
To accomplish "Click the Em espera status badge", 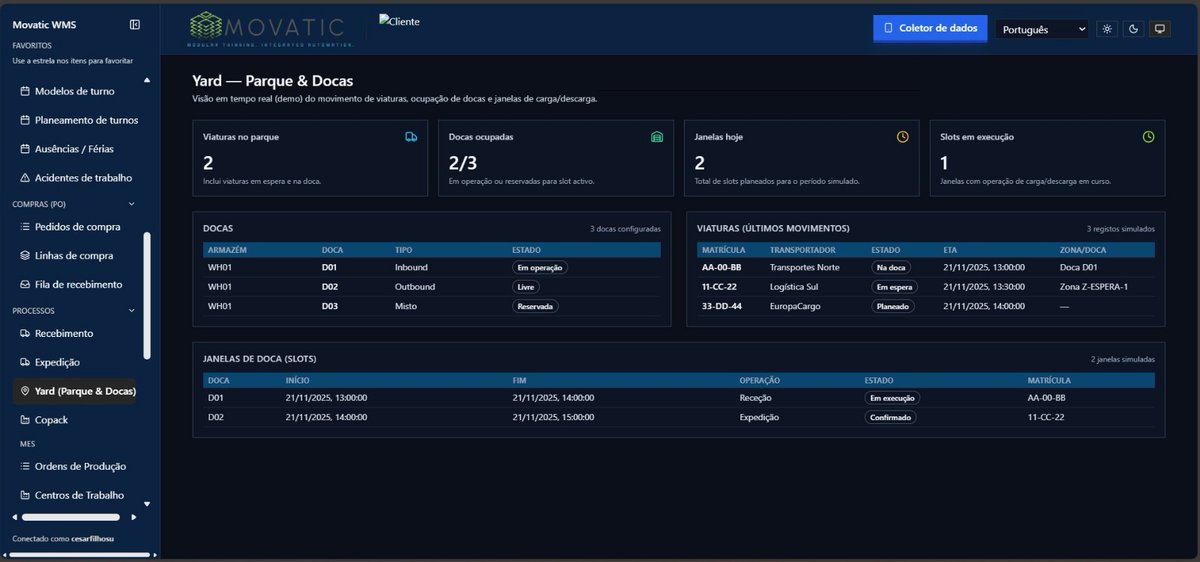I will (x=895, y=287).
